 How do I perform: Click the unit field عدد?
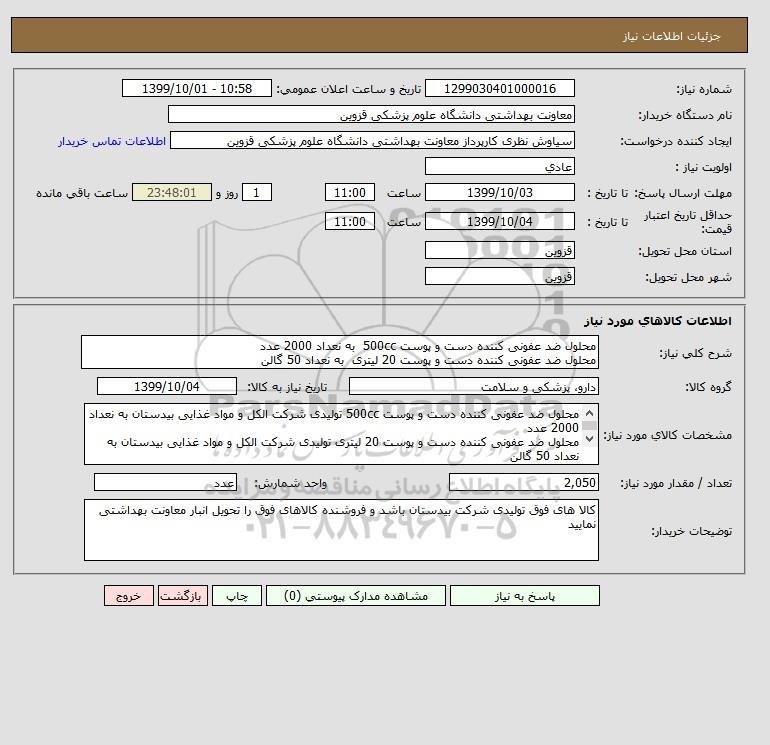click(165, 483)
